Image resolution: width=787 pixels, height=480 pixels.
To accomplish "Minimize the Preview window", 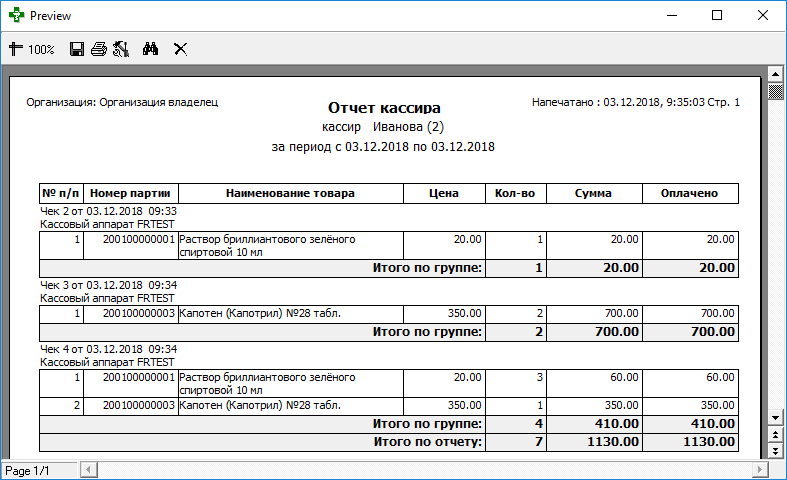I will [672, 16].
